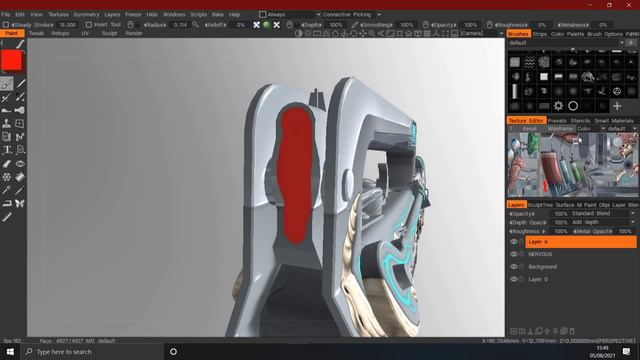Tick the Always checkbox
This screenshot has width=640, height=360.
click(262, 15)
